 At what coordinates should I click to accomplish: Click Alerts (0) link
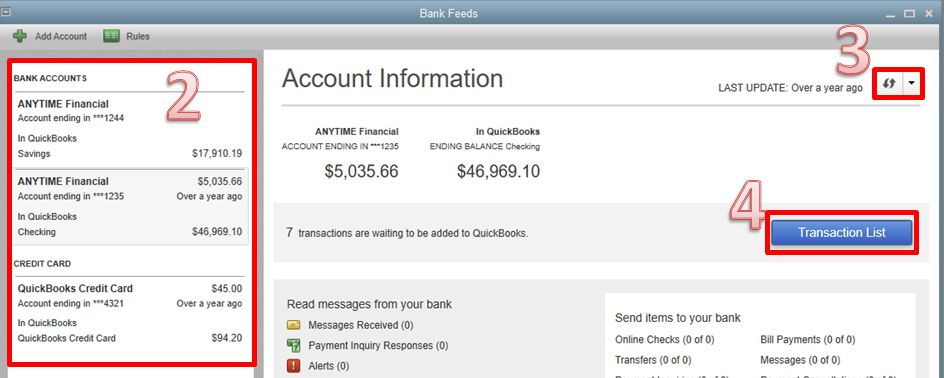point(328,366)
